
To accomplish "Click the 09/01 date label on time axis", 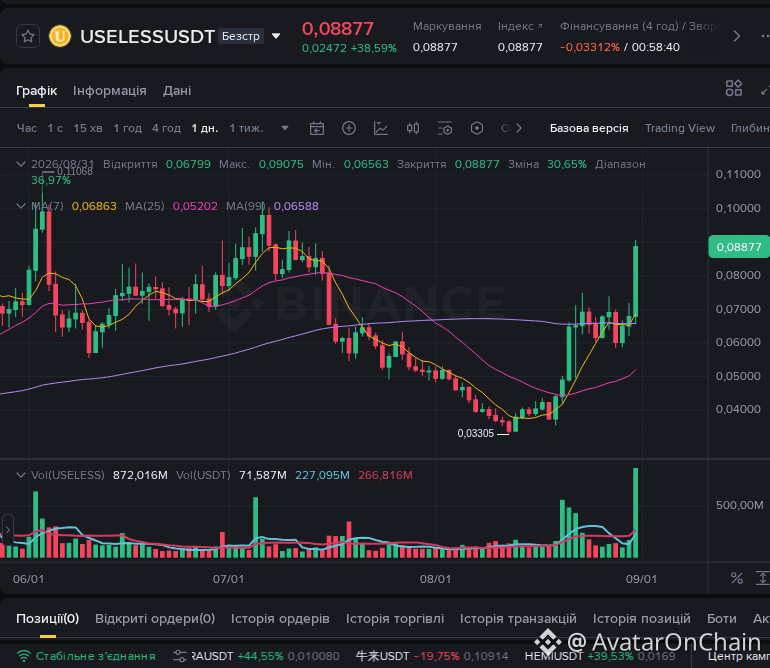I will 641,579.
